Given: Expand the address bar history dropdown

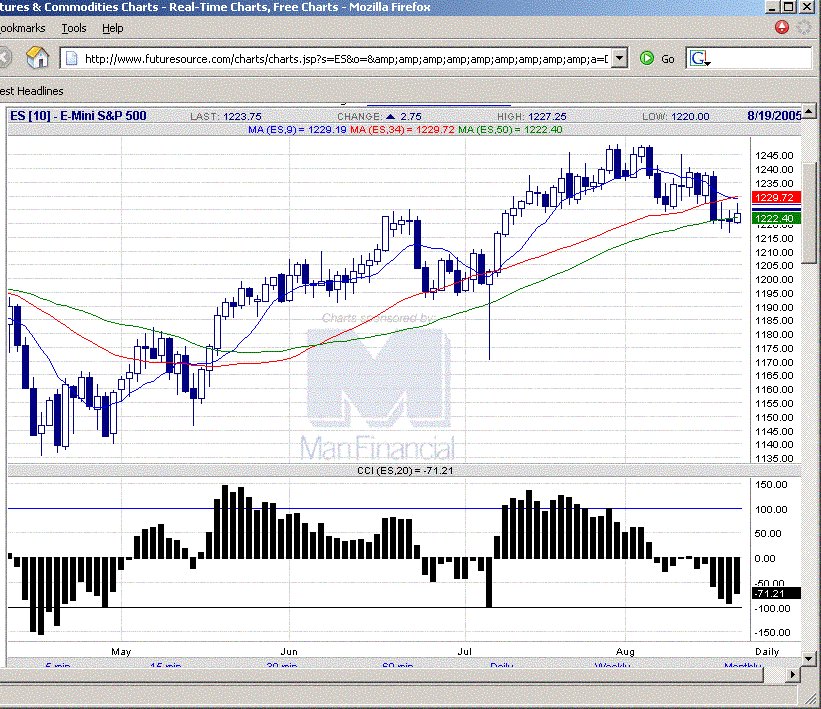Looking at the screenshot, I should tap(619, 58).
